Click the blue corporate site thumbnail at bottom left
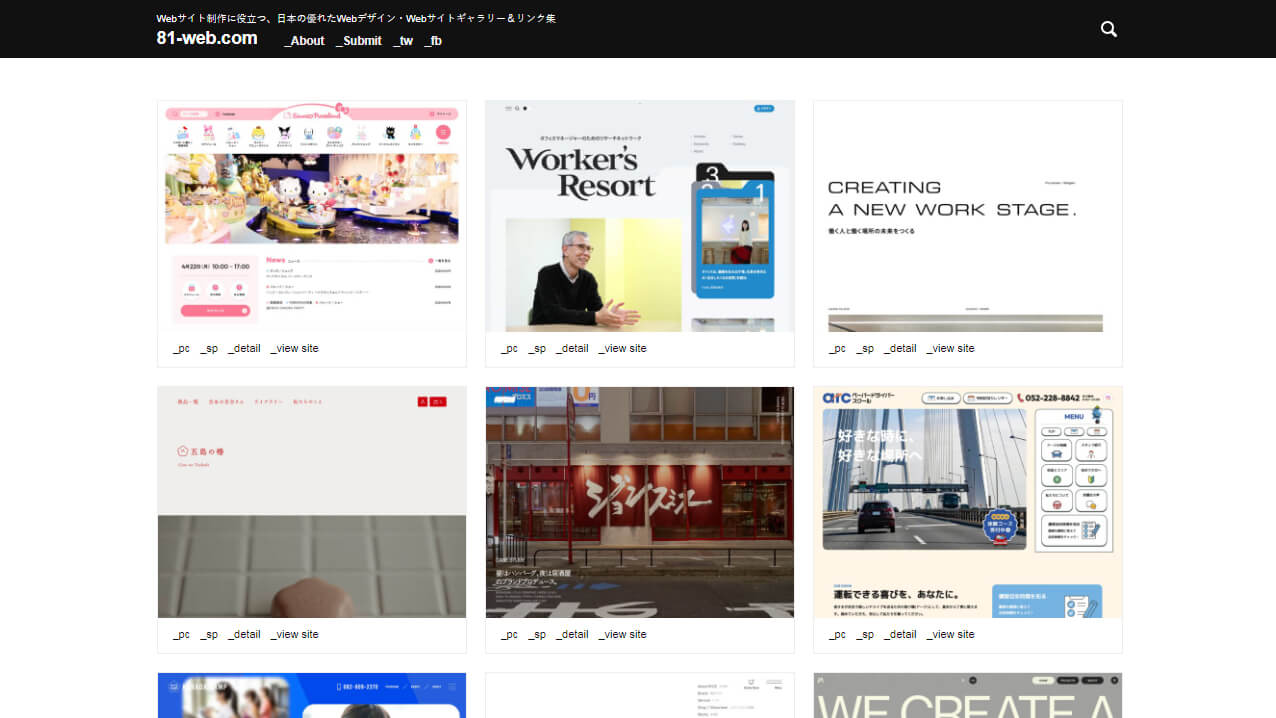The height and width of the screenshot is (718, 1276). [311, 697]
